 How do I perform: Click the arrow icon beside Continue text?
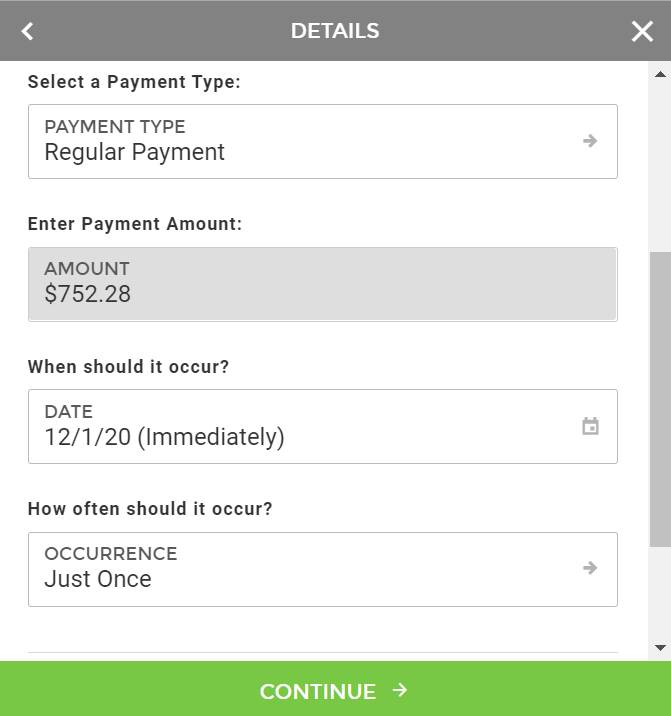(400, 690)
